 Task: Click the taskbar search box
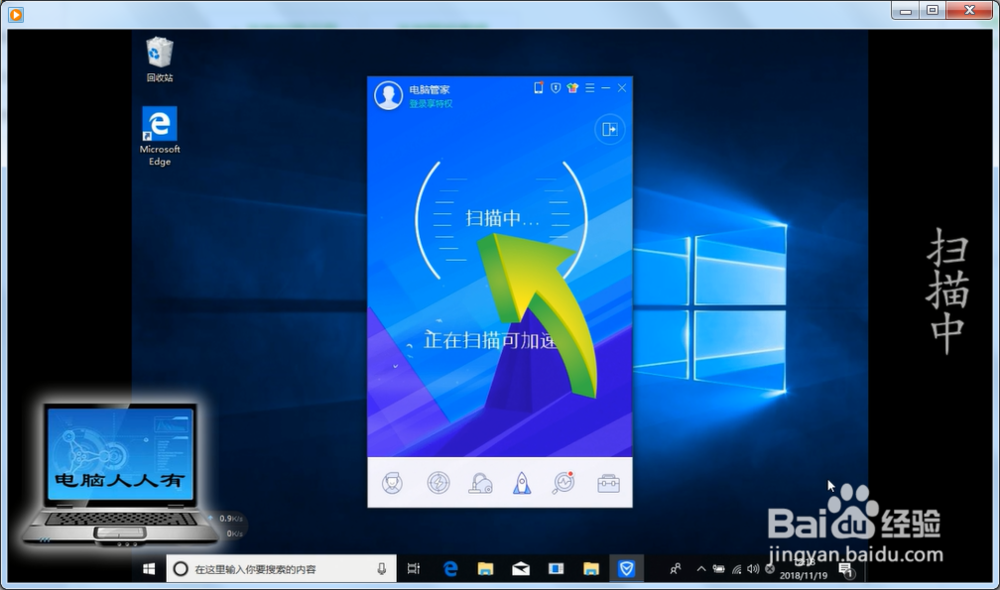(x=281, y=568)
